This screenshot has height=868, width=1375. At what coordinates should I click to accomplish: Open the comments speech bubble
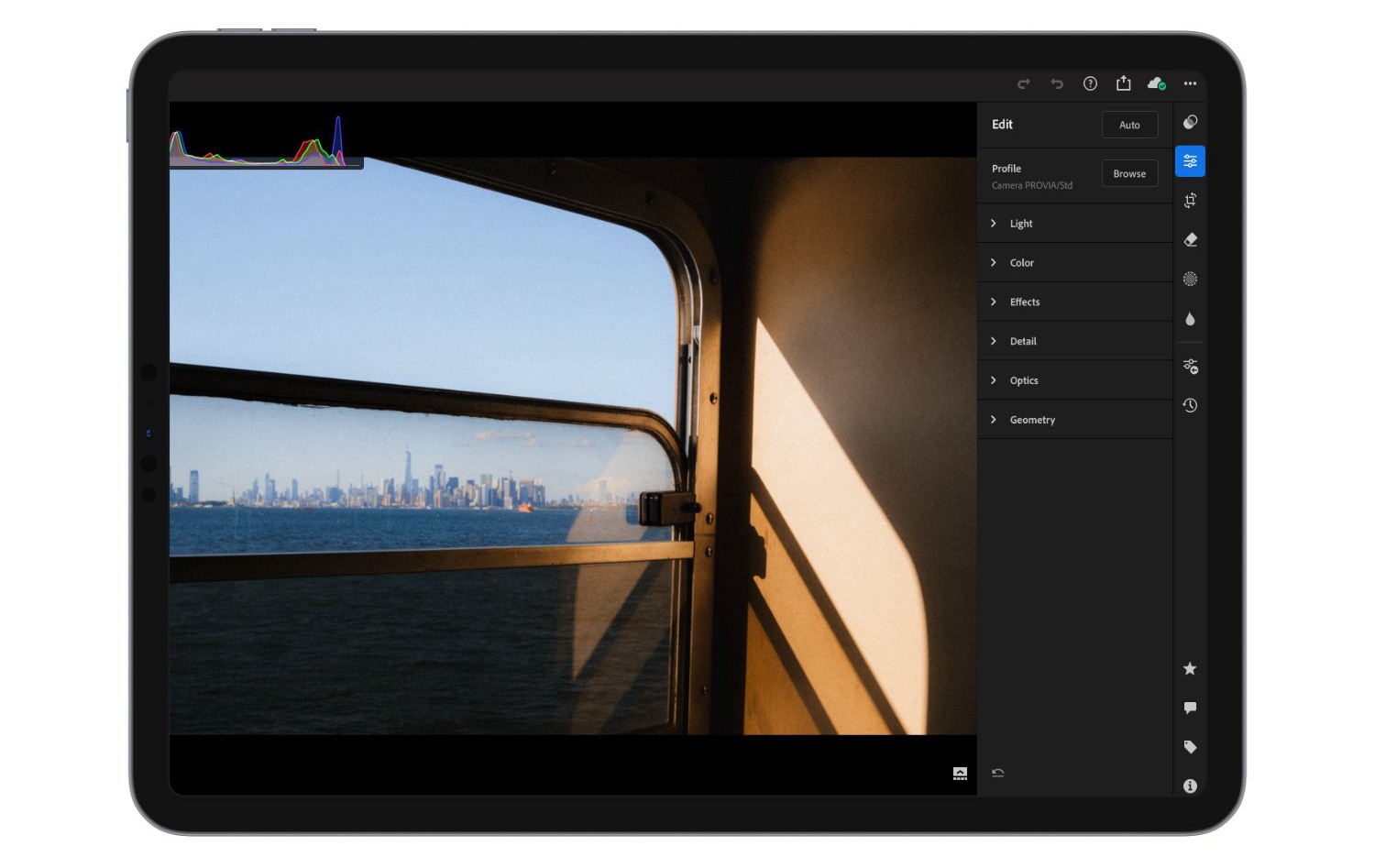pyautogui.click(x=1190, y=708)
